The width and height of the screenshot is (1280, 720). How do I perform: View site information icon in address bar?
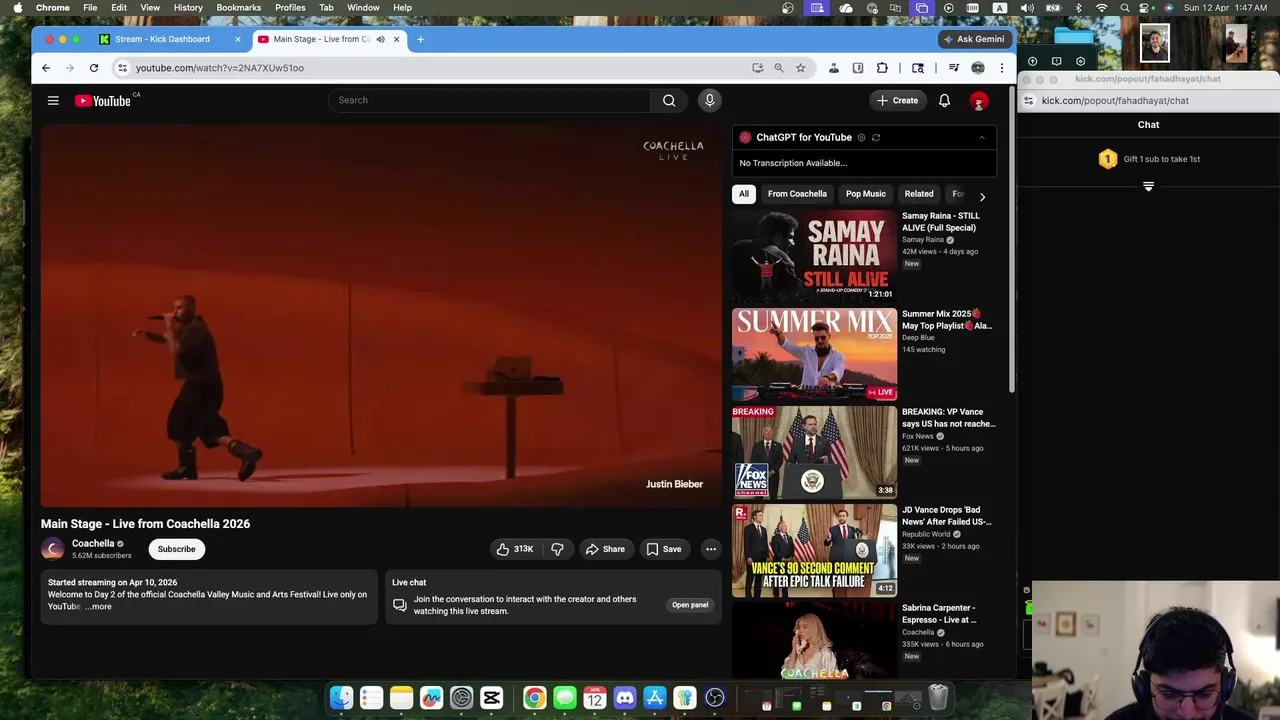(122, 68)
